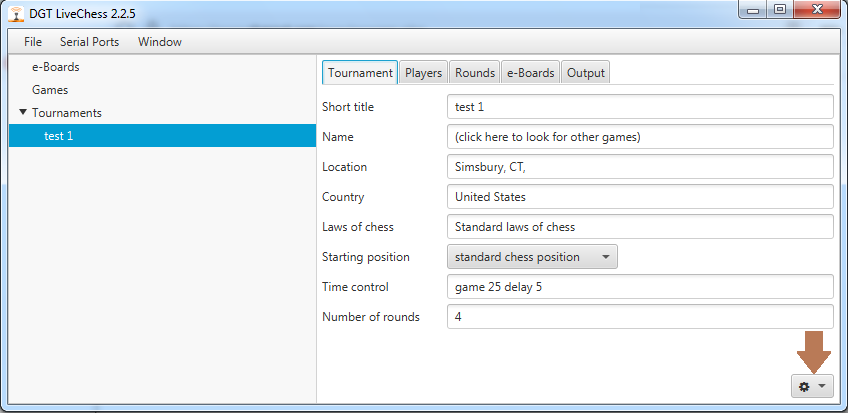
Task: Maximize the DGT LiveChess window
Action: coord(779,10)
